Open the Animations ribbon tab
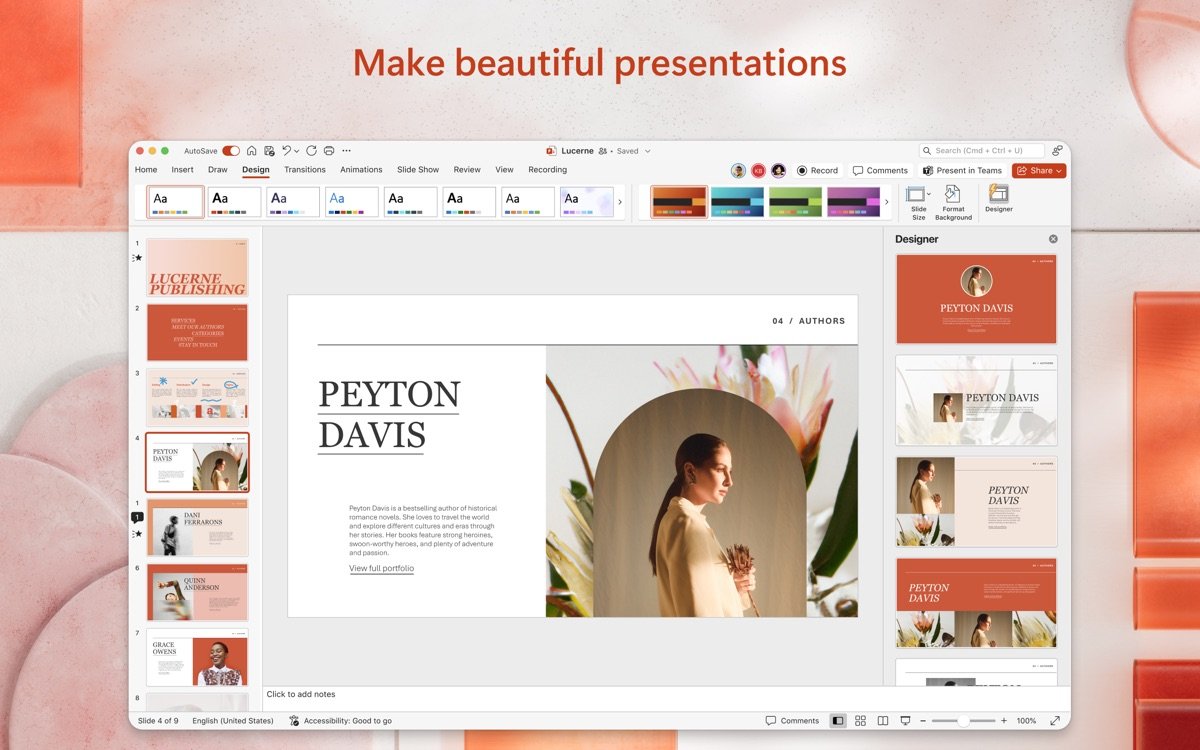Screen dimensions: 1200x750 point(361,170)
